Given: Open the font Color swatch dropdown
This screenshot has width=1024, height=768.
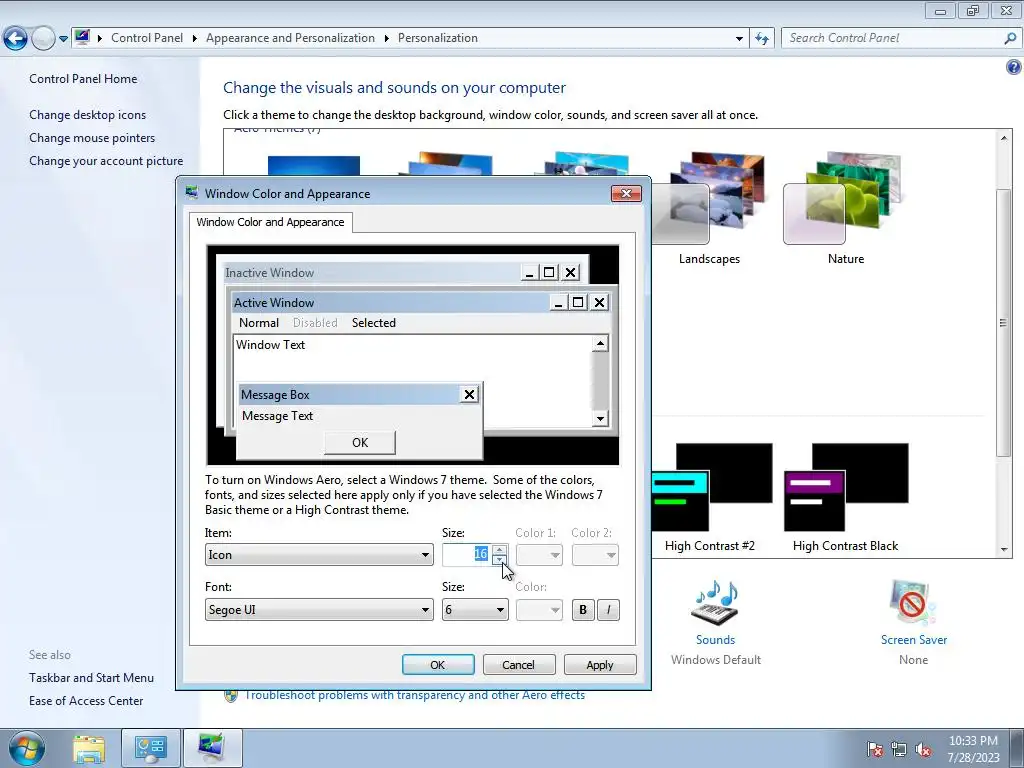Looking at the screenshot, I should [539, 610].
